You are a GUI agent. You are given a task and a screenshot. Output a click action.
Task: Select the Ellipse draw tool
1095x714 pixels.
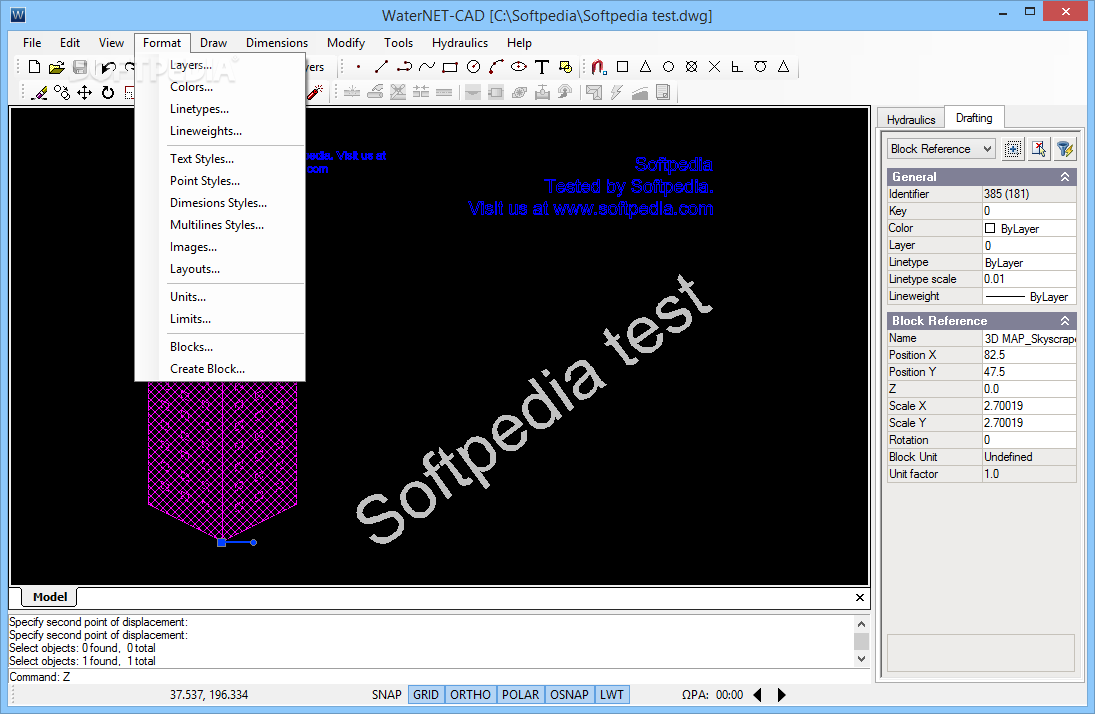click(x=519, y=67)
